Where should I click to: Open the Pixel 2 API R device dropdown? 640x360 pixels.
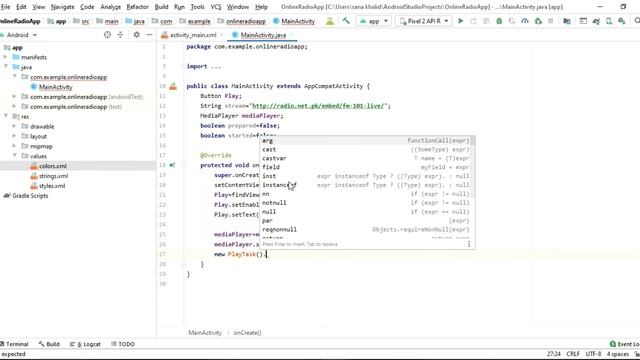[424, 21]
